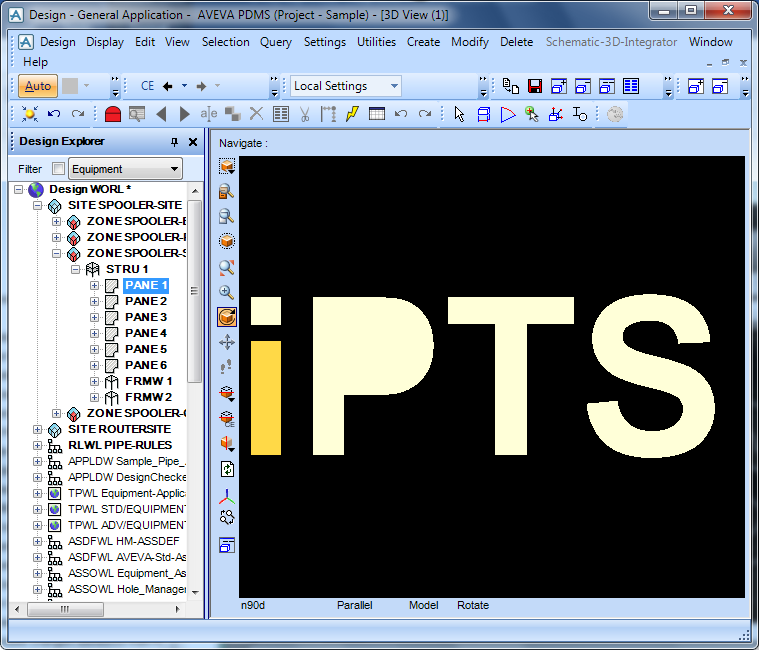Click the red Save work icon
759x650 pixels.
[535, 86]
